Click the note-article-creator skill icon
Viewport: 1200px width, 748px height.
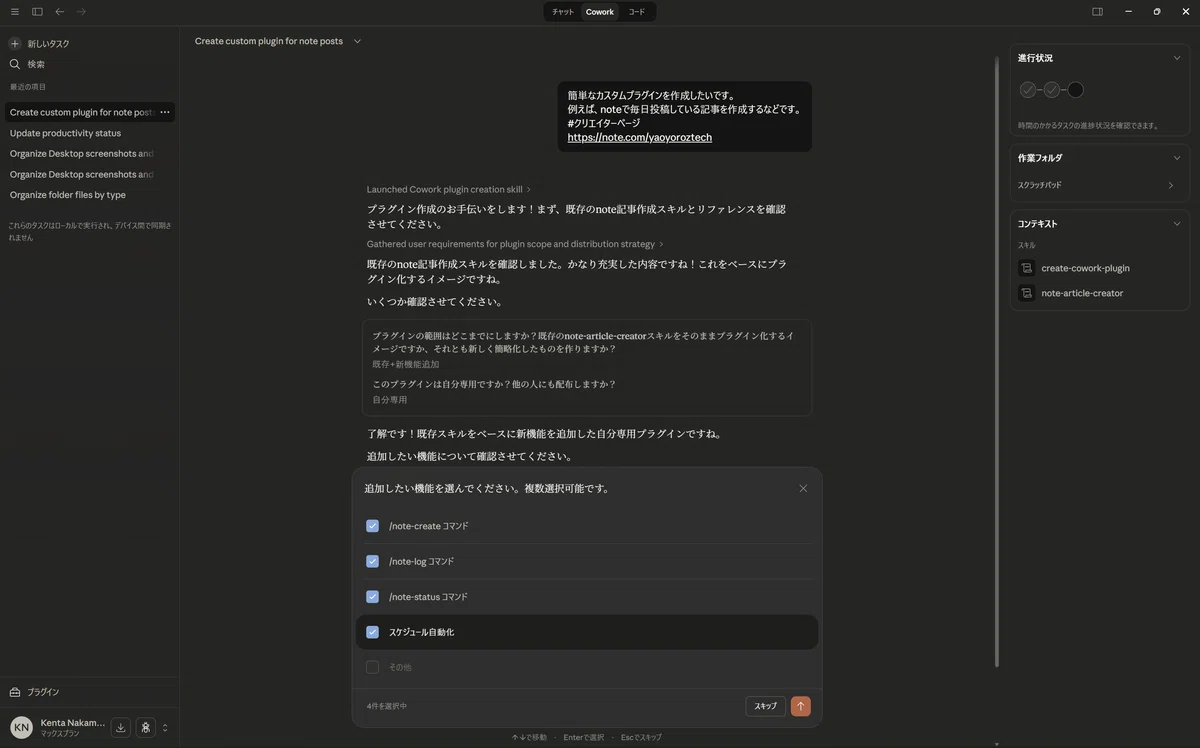[1026, 293]
